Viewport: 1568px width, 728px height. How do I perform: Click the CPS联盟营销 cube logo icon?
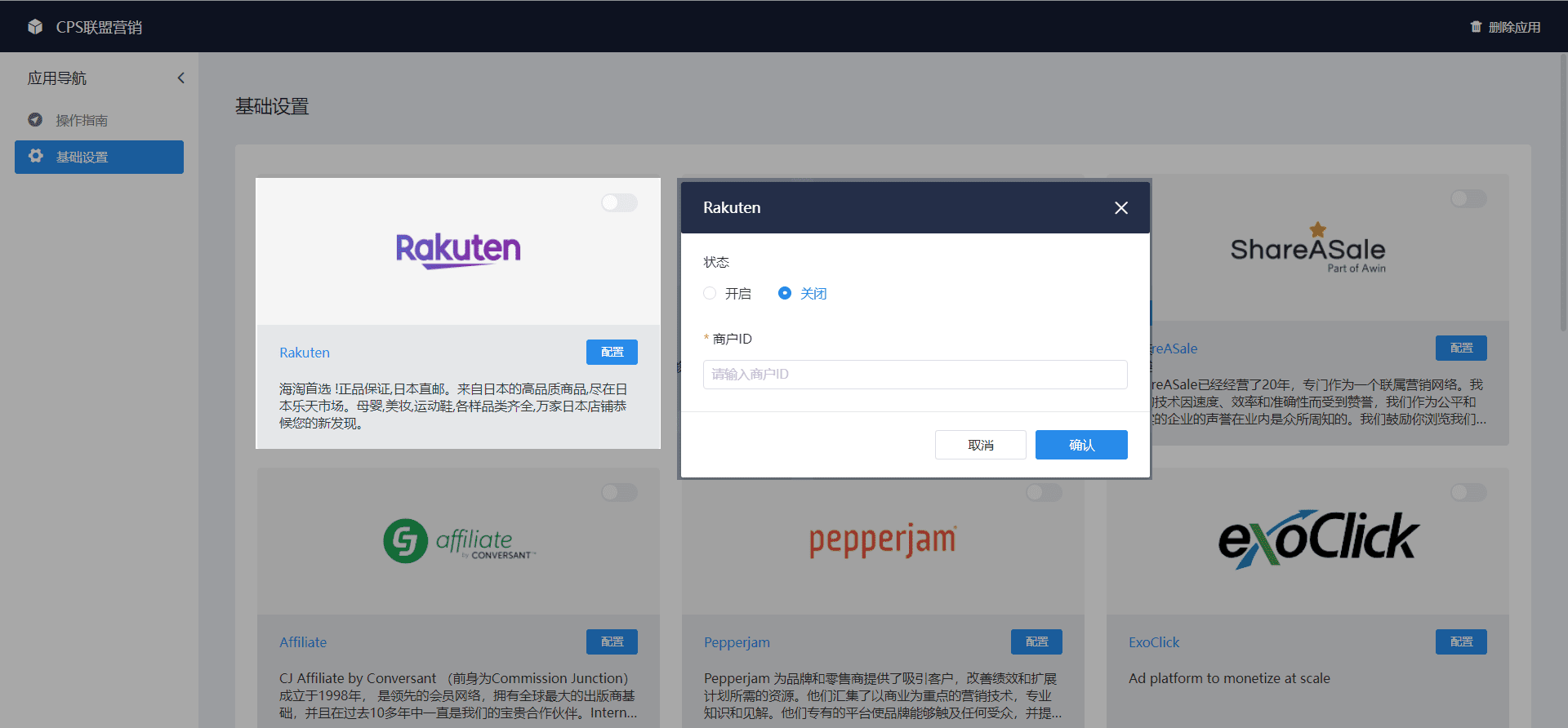[x=35, y=27]
